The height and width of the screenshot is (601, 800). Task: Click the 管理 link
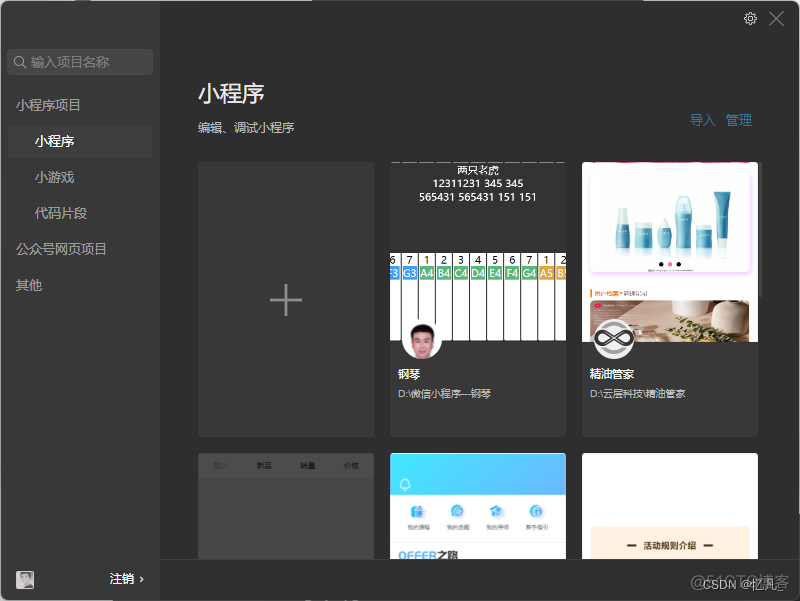click(739, 119)
